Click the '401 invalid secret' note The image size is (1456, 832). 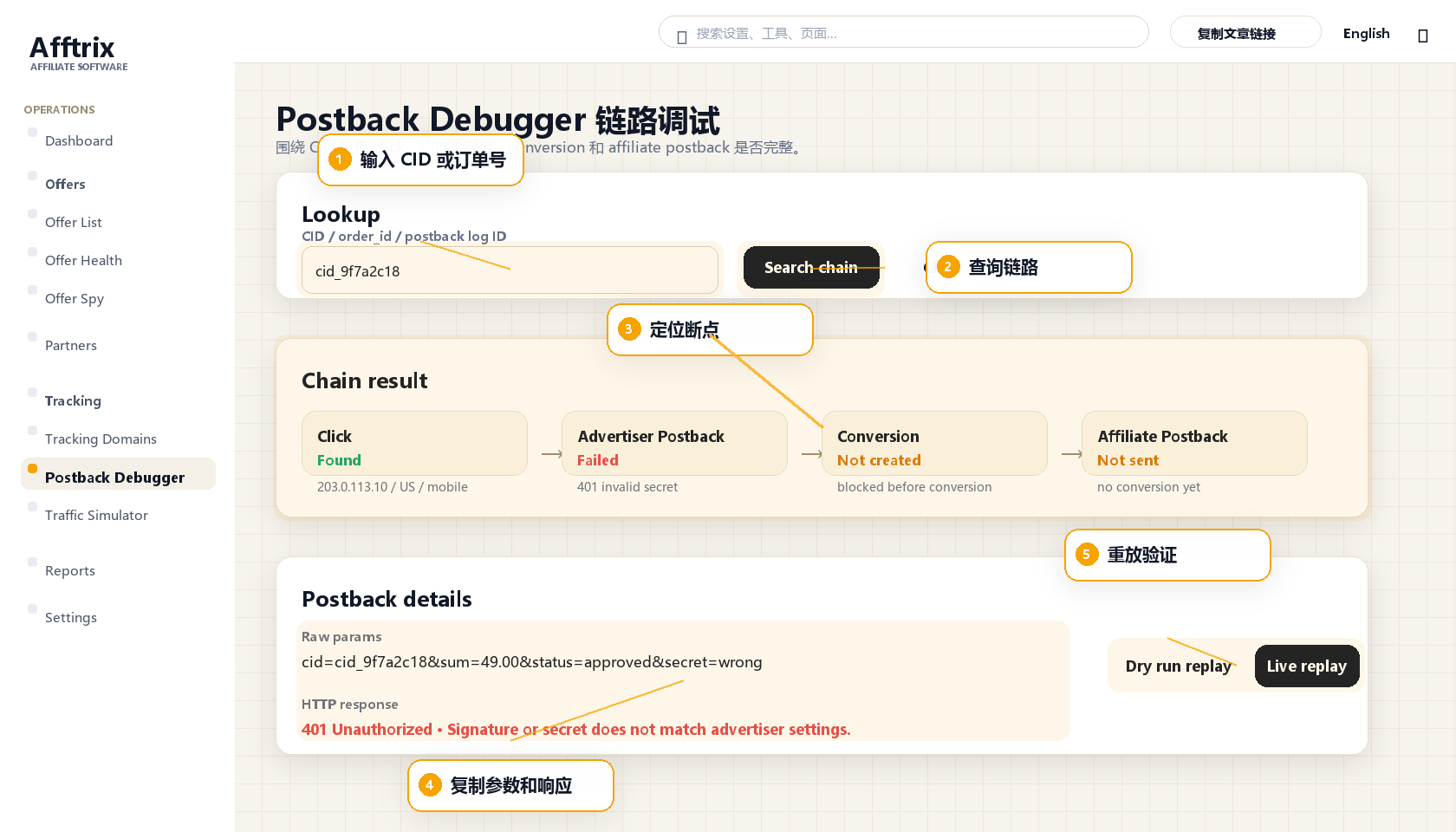[x=627, y=487]
